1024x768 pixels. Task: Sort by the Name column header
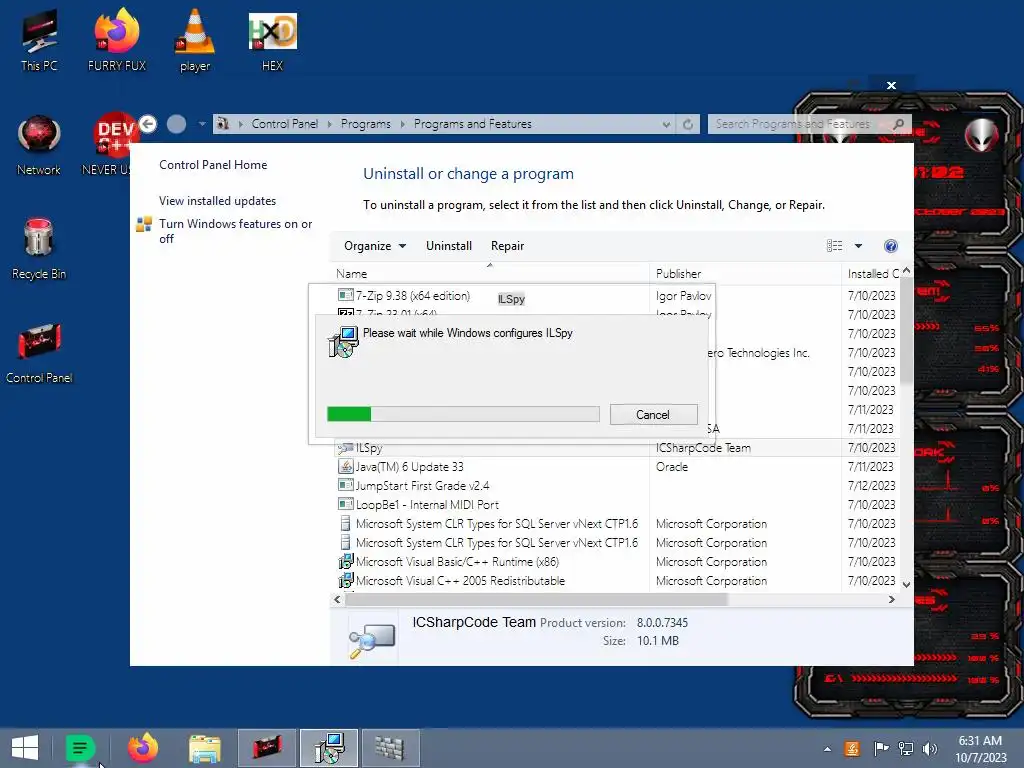(x=490, y=274)
